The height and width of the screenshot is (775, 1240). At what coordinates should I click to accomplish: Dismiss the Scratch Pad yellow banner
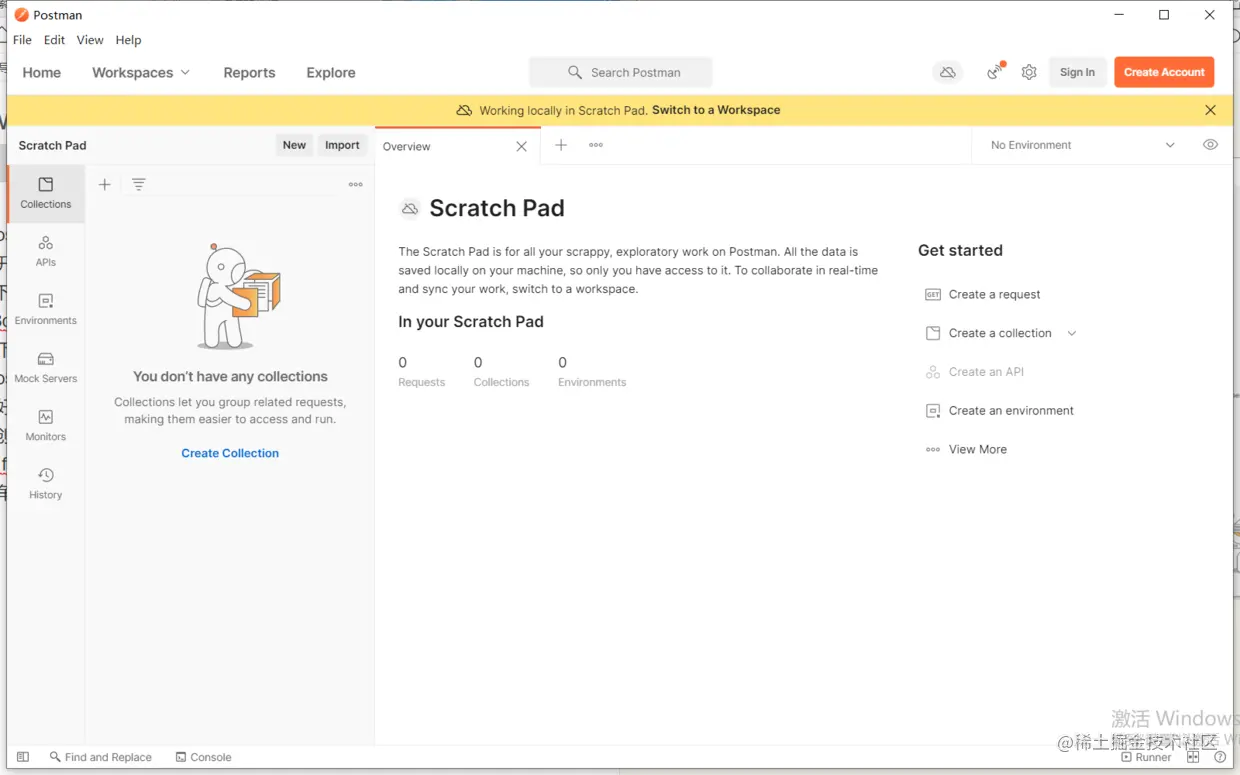(x=1210, y=110)
